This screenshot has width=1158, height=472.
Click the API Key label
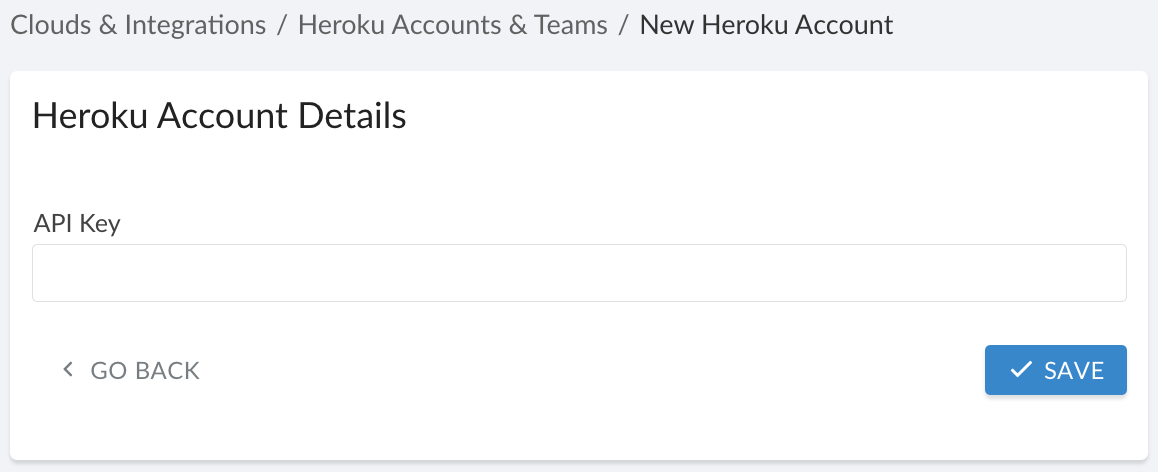tap(77, 223)
